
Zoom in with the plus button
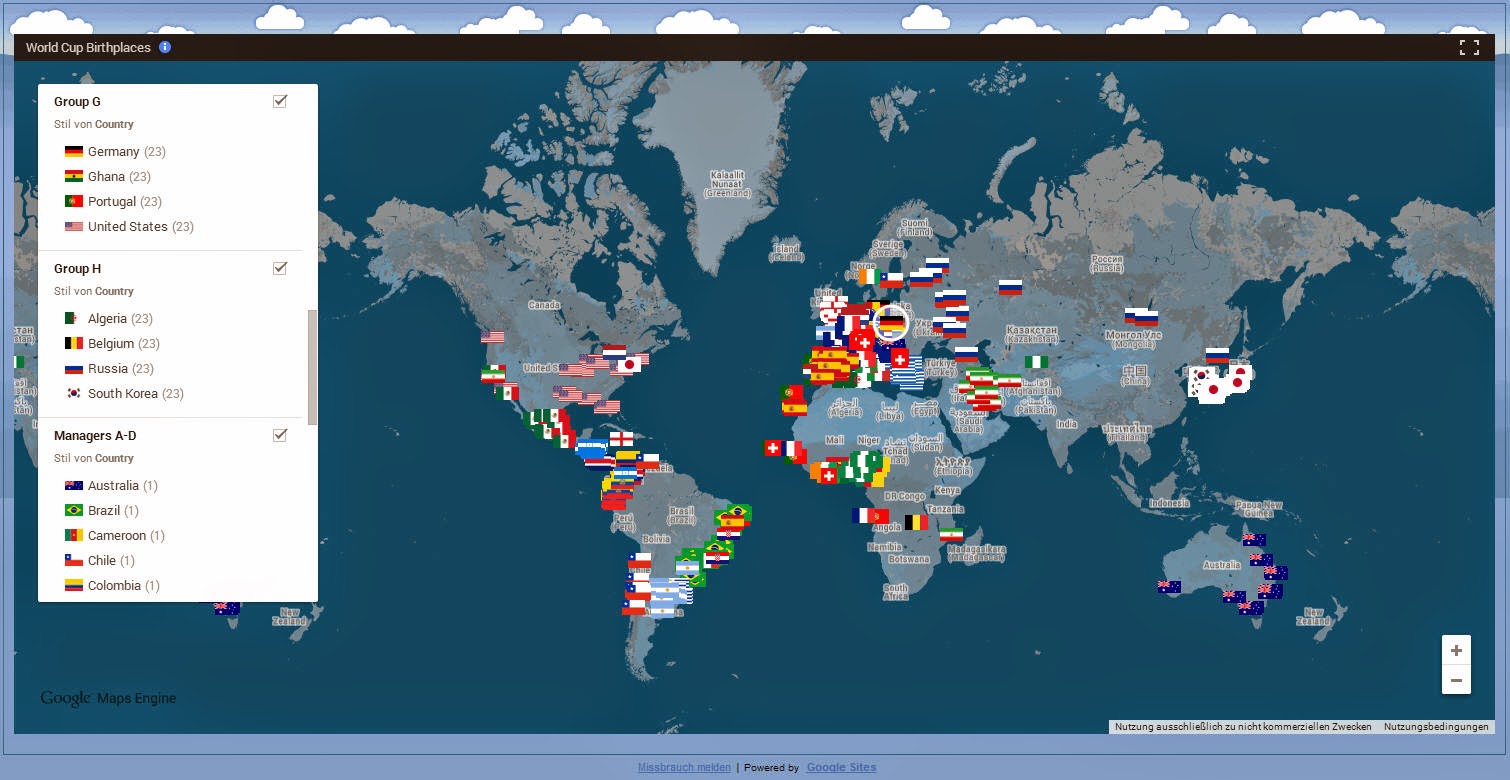tap(1456, 650)
